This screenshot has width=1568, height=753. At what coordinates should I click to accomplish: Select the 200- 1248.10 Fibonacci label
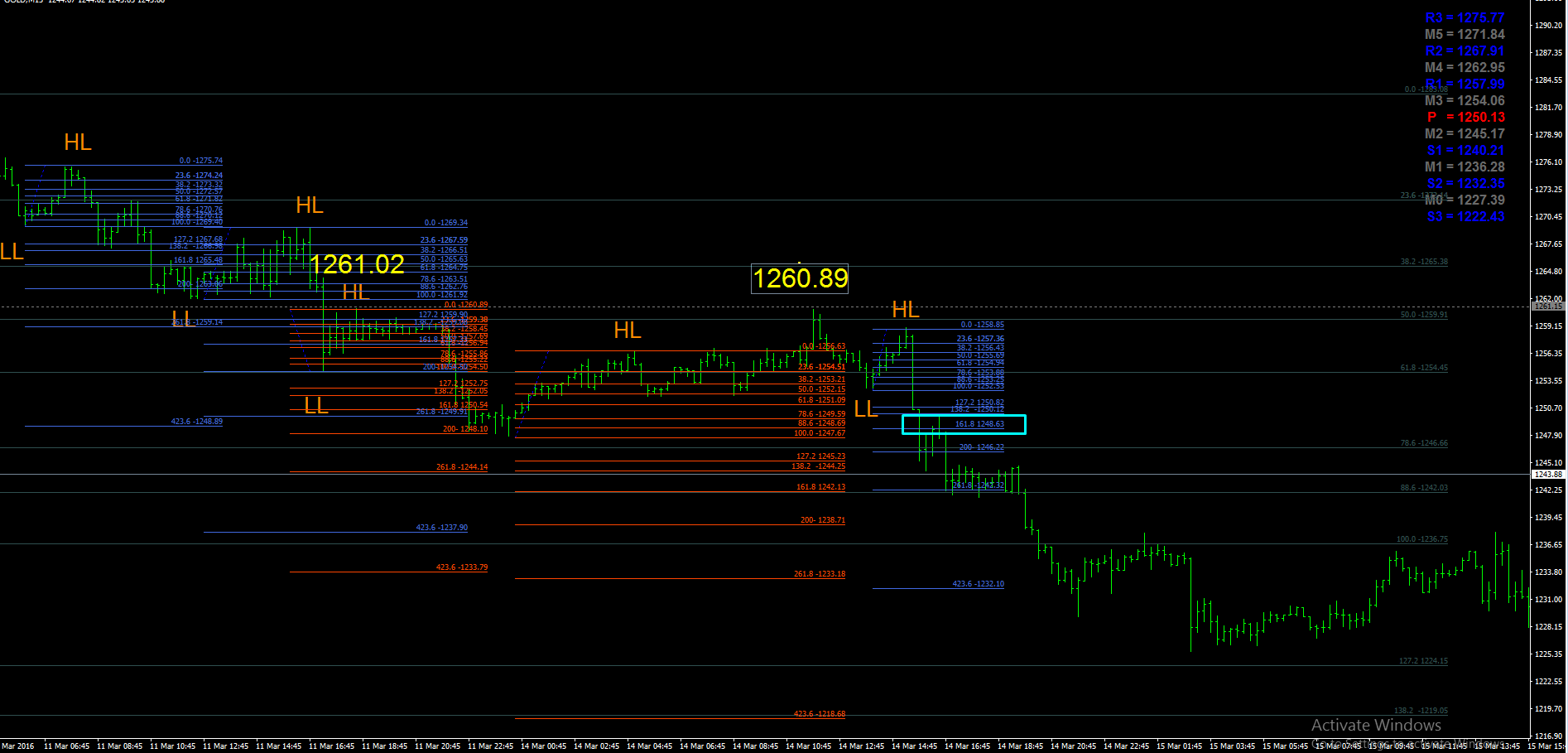click(465, 429)
